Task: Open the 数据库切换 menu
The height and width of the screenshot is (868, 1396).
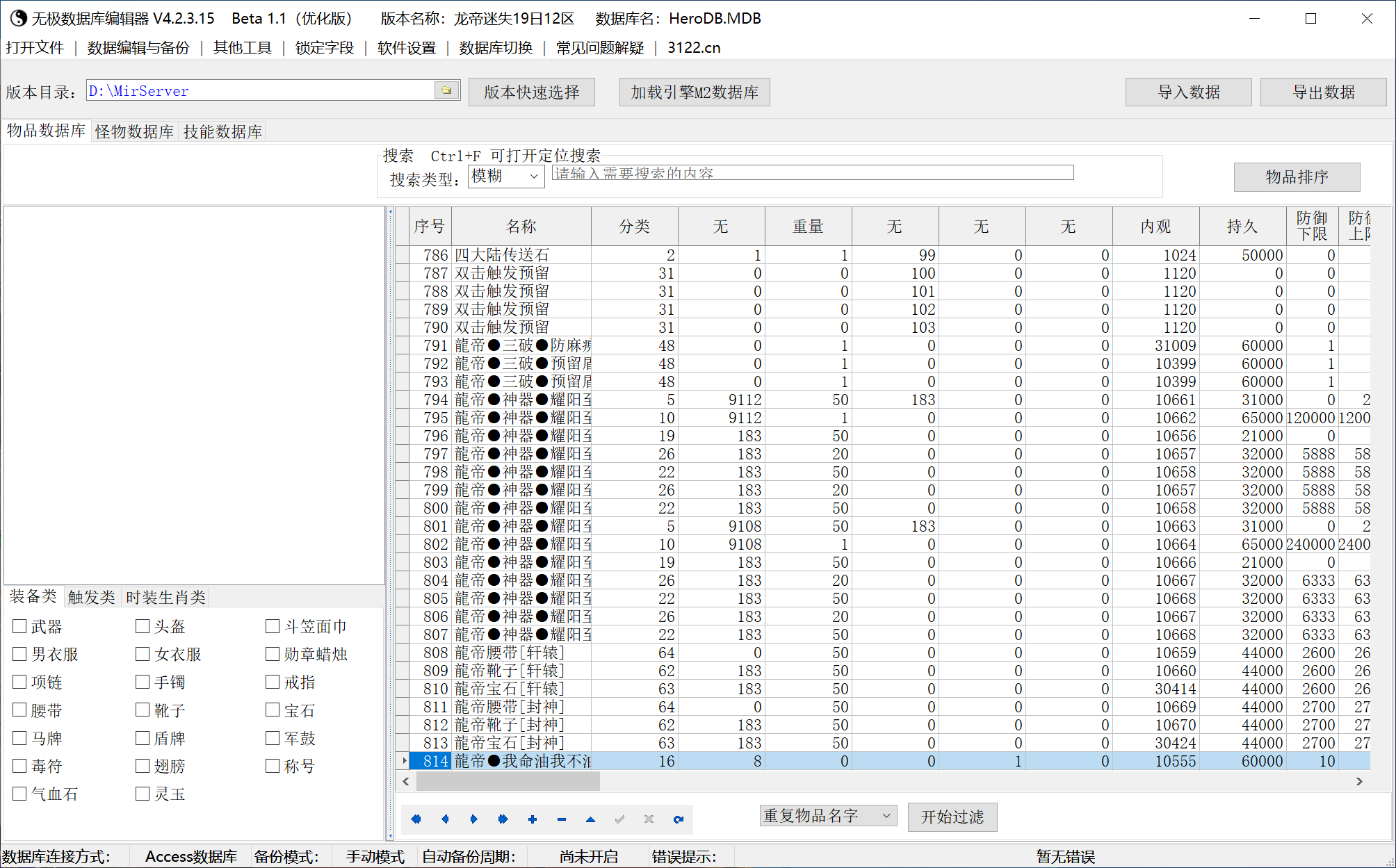Action: coord(496,47)
